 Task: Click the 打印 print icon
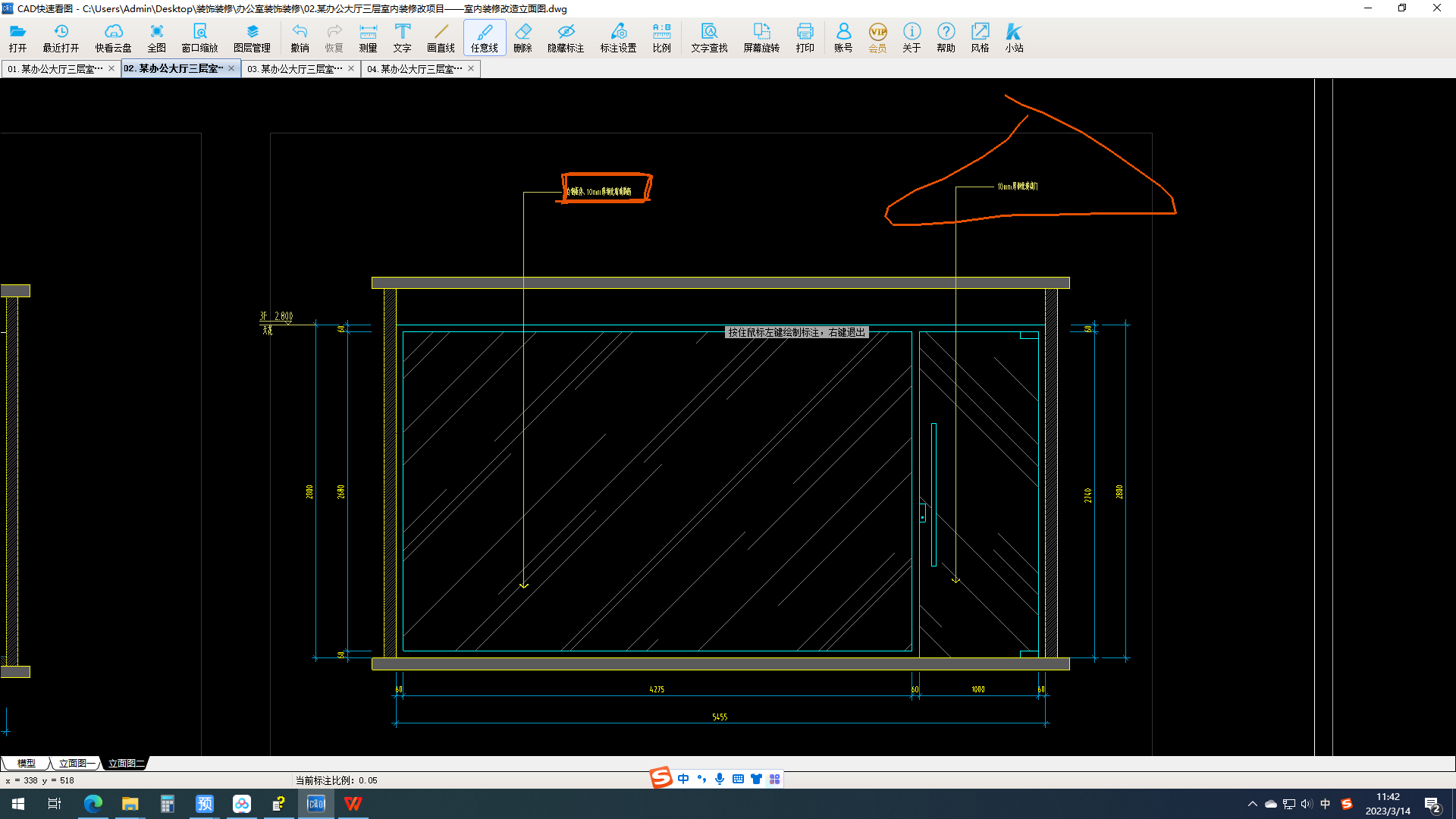click(x=805, y=38)
